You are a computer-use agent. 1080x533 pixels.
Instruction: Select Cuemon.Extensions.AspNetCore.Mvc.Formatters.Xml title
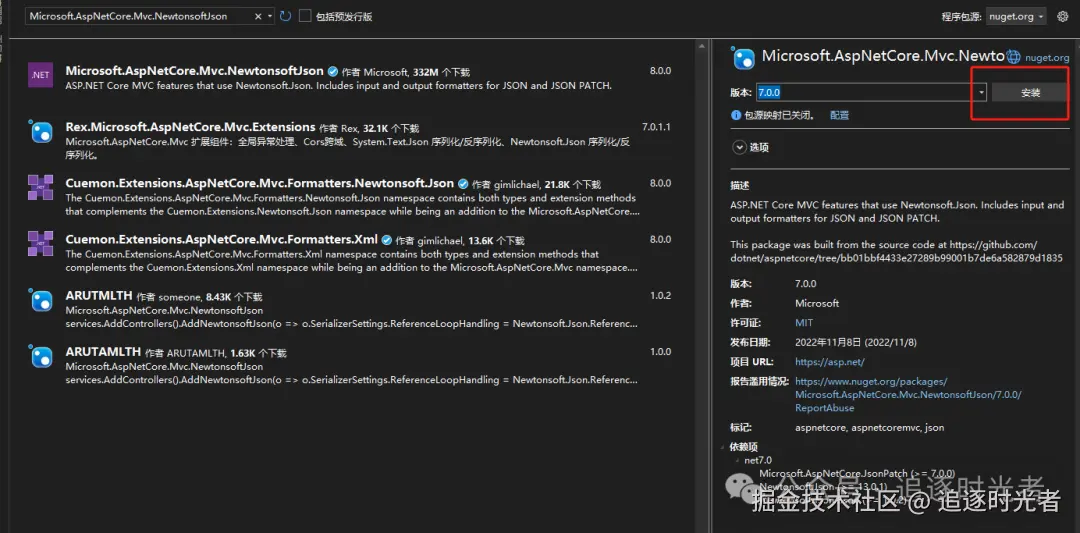pyautogui.click(x=222, y=240)
